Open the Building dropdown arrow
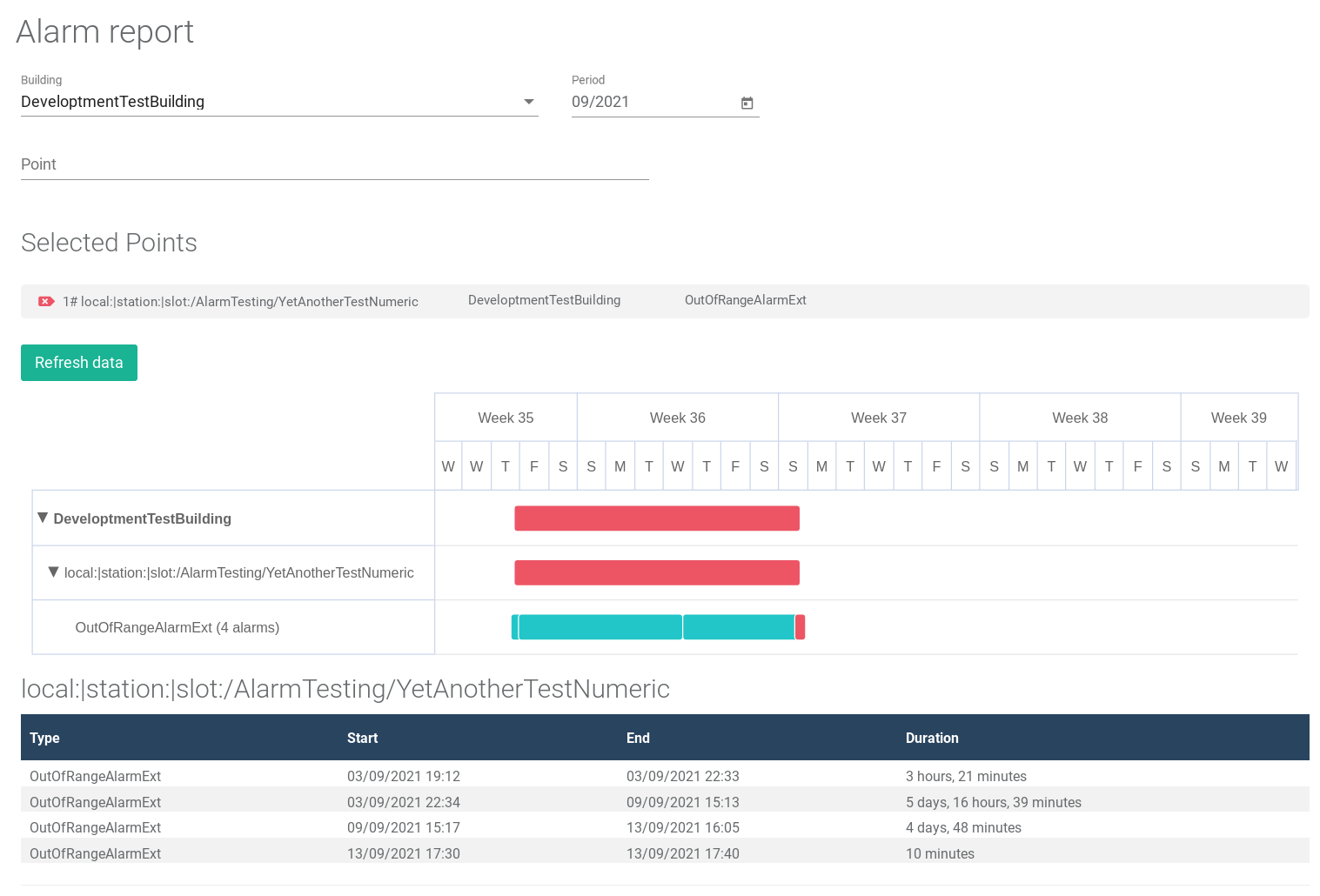 point(528,102)
